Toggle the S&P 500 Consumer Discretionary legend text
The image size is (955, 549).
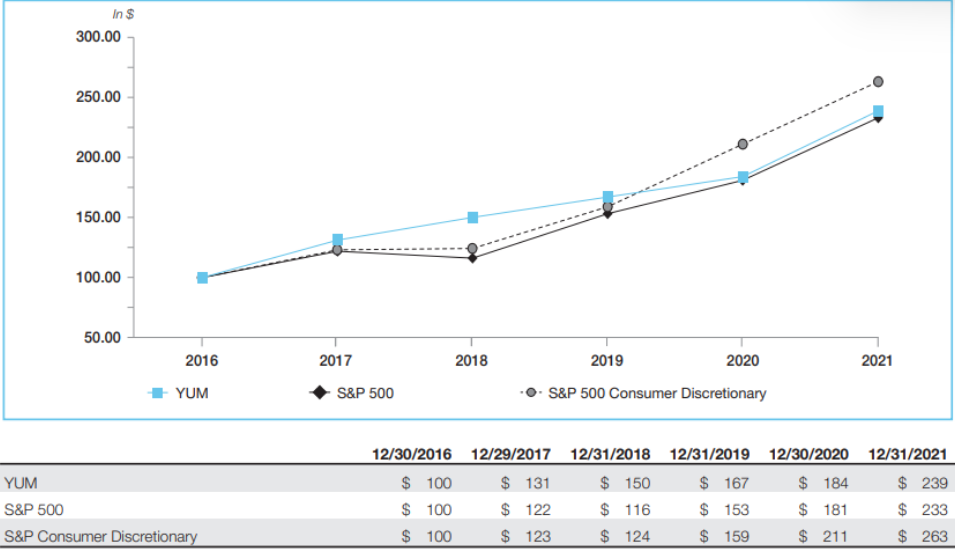point(657,393)
